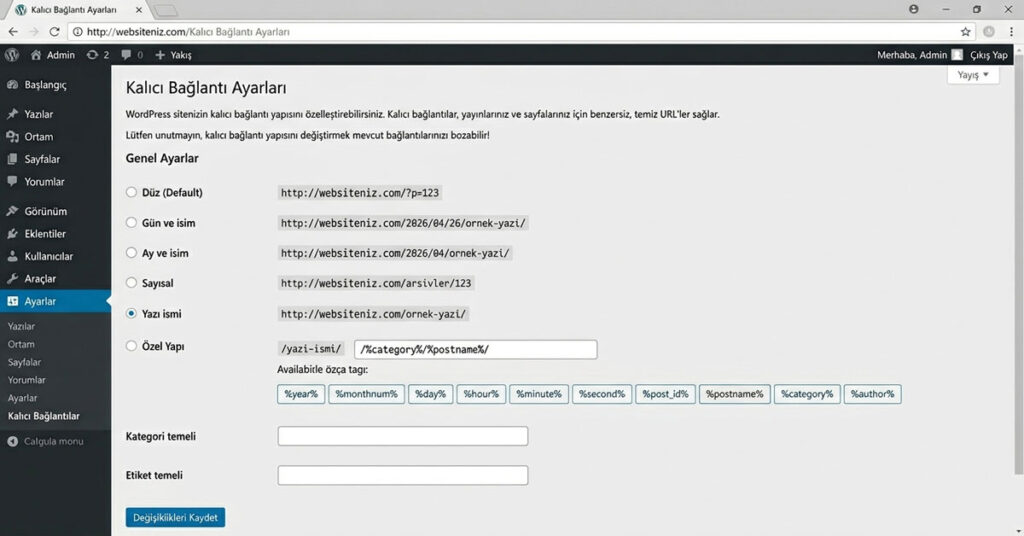Open the Kalıcı Bağlantılar submenu item
The image size is (1024, 536).
(x=44, y=416)
